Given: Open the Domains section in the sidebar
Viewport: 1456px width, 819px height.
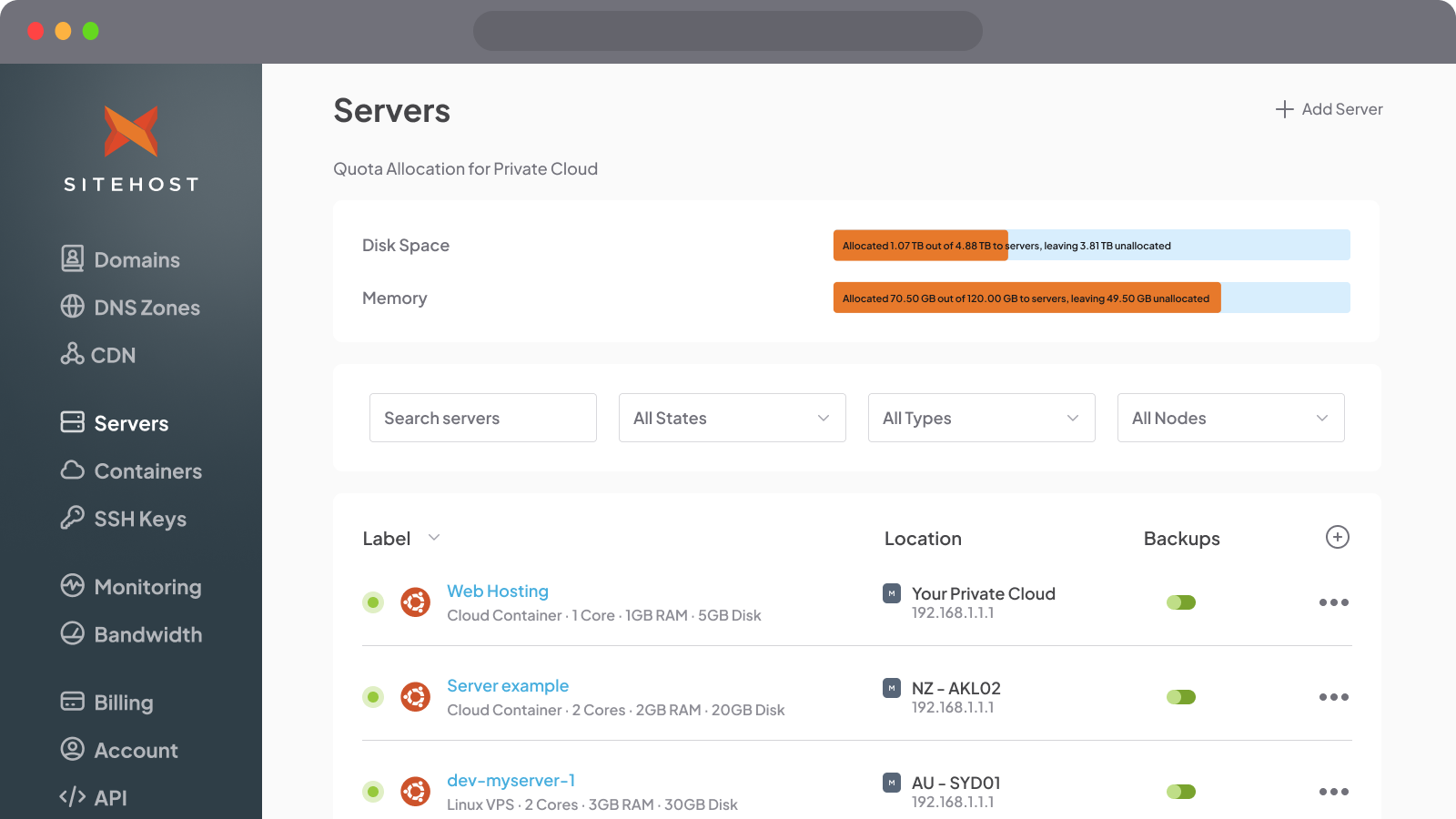Looking at the screenshot, I should [x=136, y=259].
